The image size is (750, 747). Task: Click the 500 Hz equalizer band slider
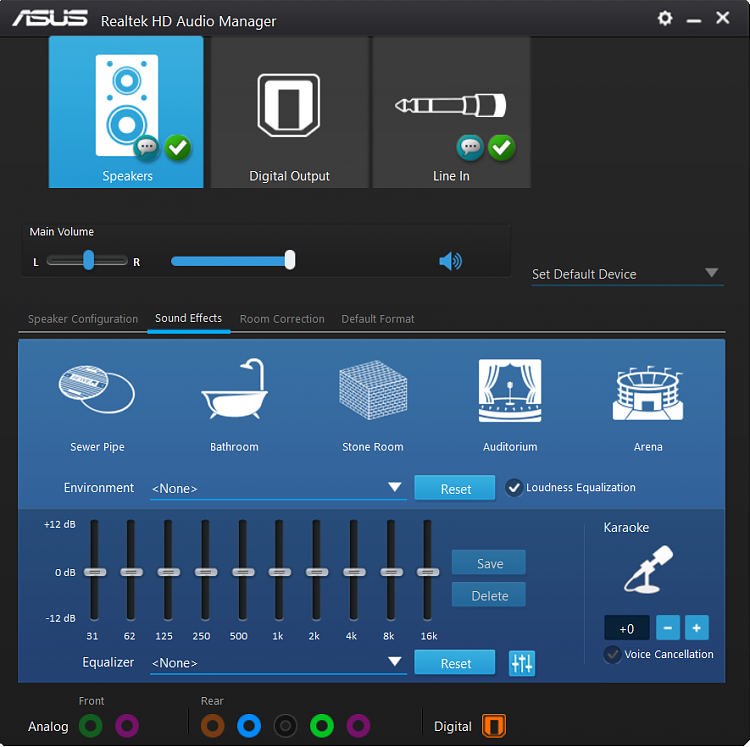coord(243,572)
